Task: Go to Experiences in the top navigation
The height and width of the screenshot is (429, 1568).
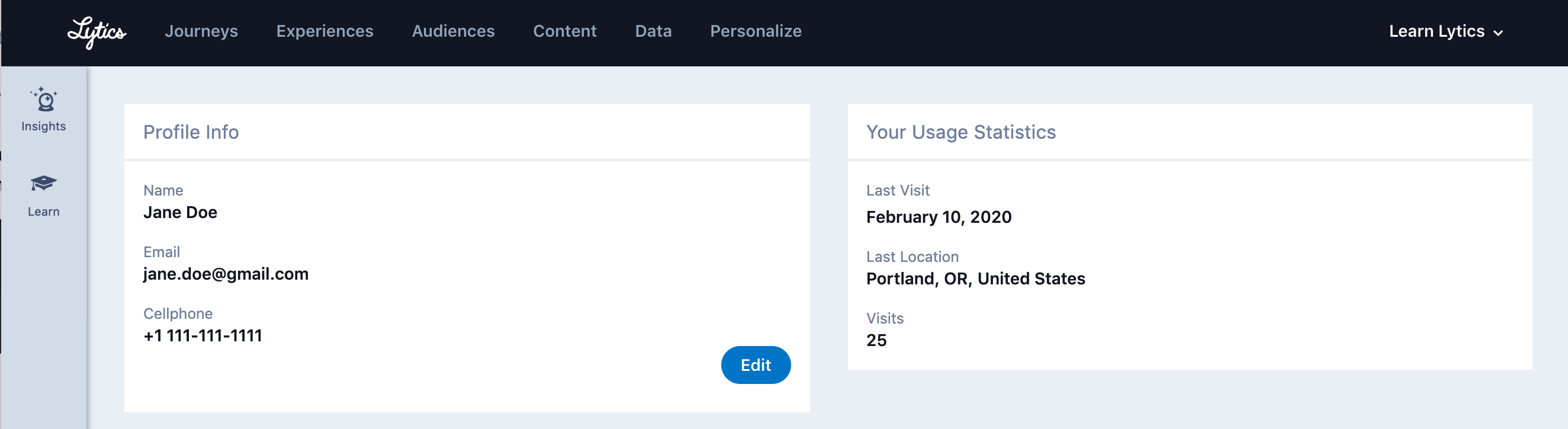Action: pos(324,31)
